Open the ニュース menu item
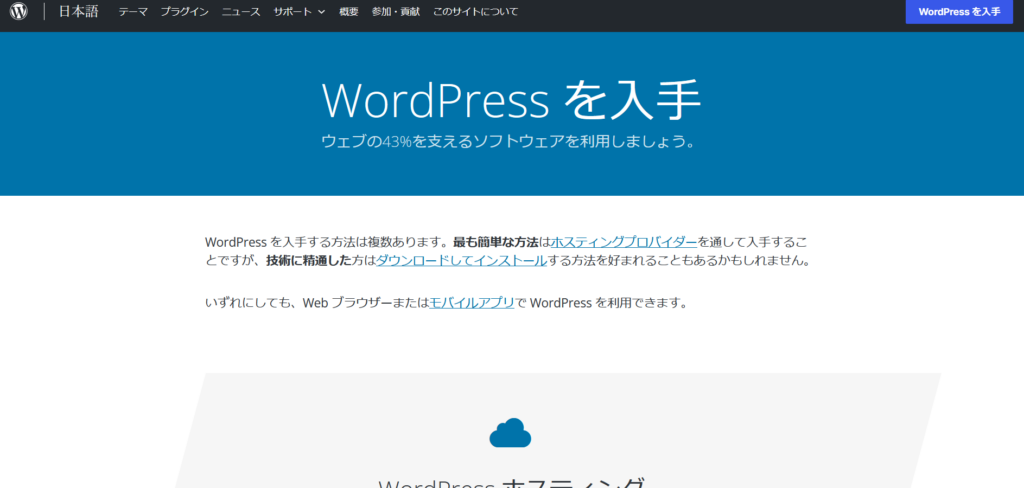Image resolution: width=1024 pixels, height=488 pixels. [x=241, y=12]
